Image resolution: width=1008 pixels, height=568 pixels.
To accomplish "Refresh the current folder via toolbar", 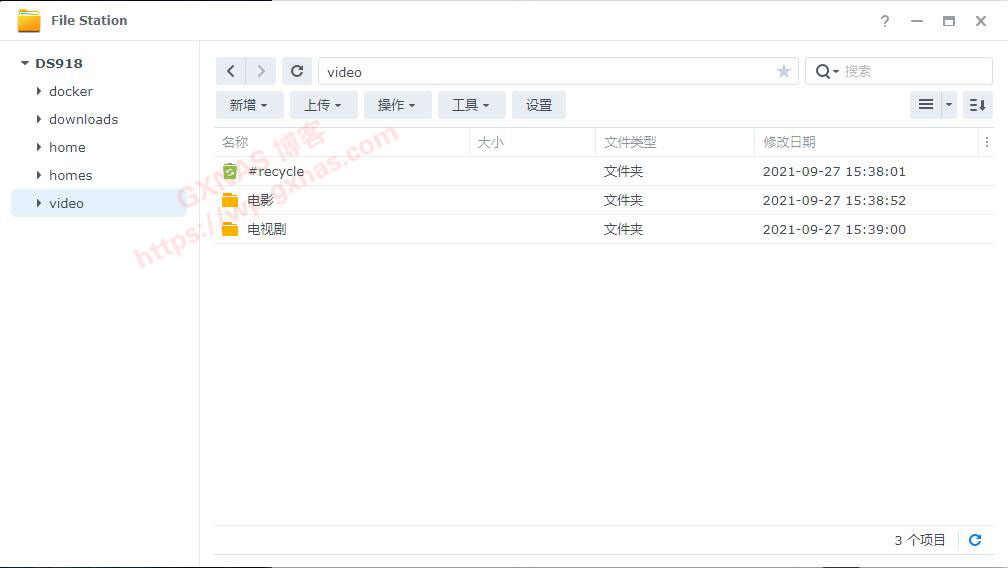I will 297,71.
